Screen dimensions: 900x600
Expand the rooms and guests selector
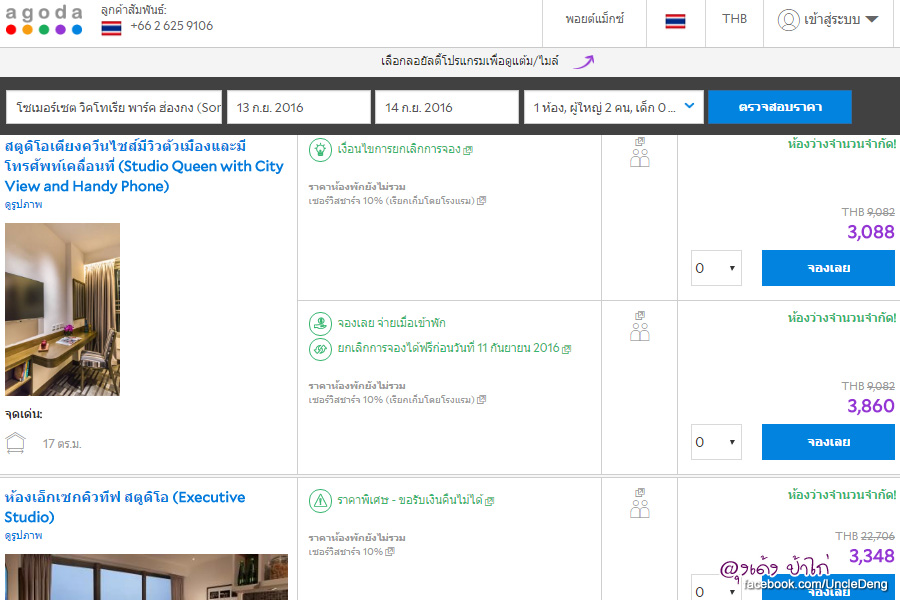point(613,107)
